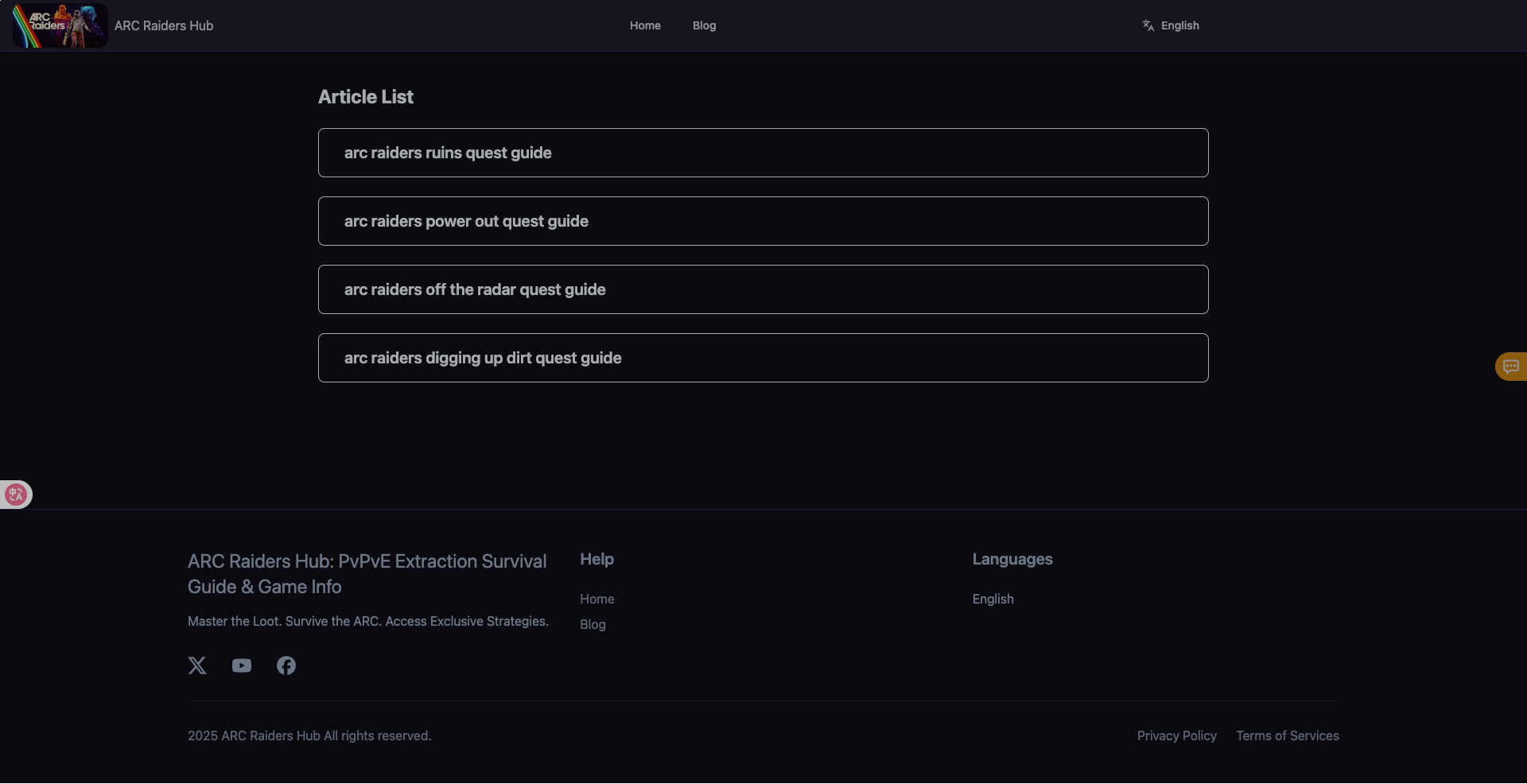The height and width of the screenshot is (784, 1527).
Task: Click Privacy Policy in the footer
Action: point(1176,735)
